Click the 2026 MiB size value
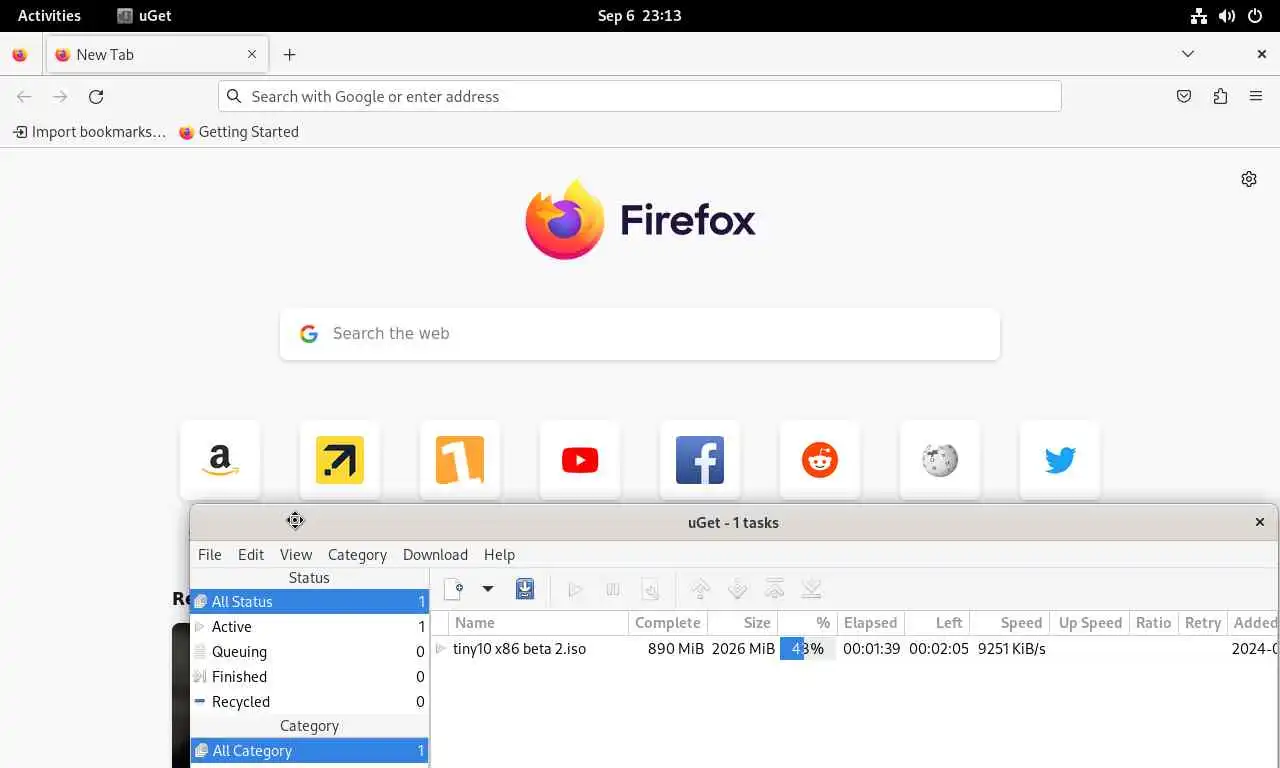Screen dimensions: 1280x768 743,649
